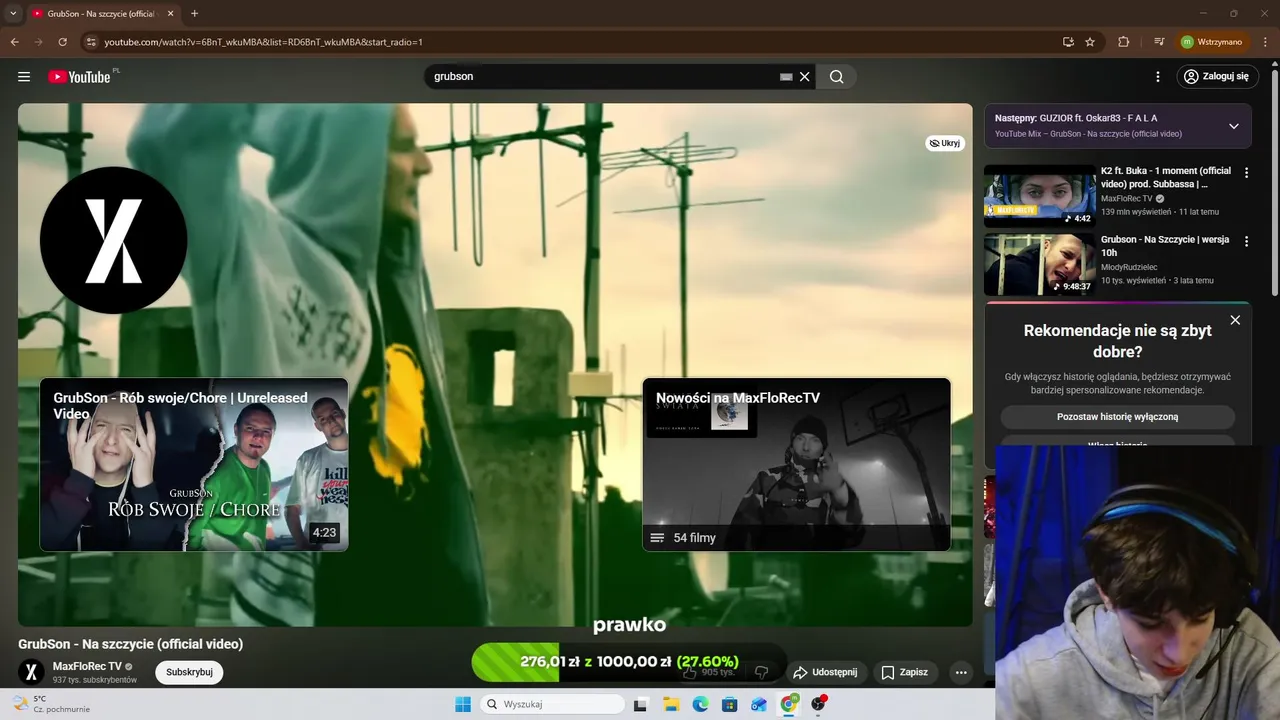Open the media control icon in Chrome toolbar
The image size is (1280, 720).
[1159, 42]
